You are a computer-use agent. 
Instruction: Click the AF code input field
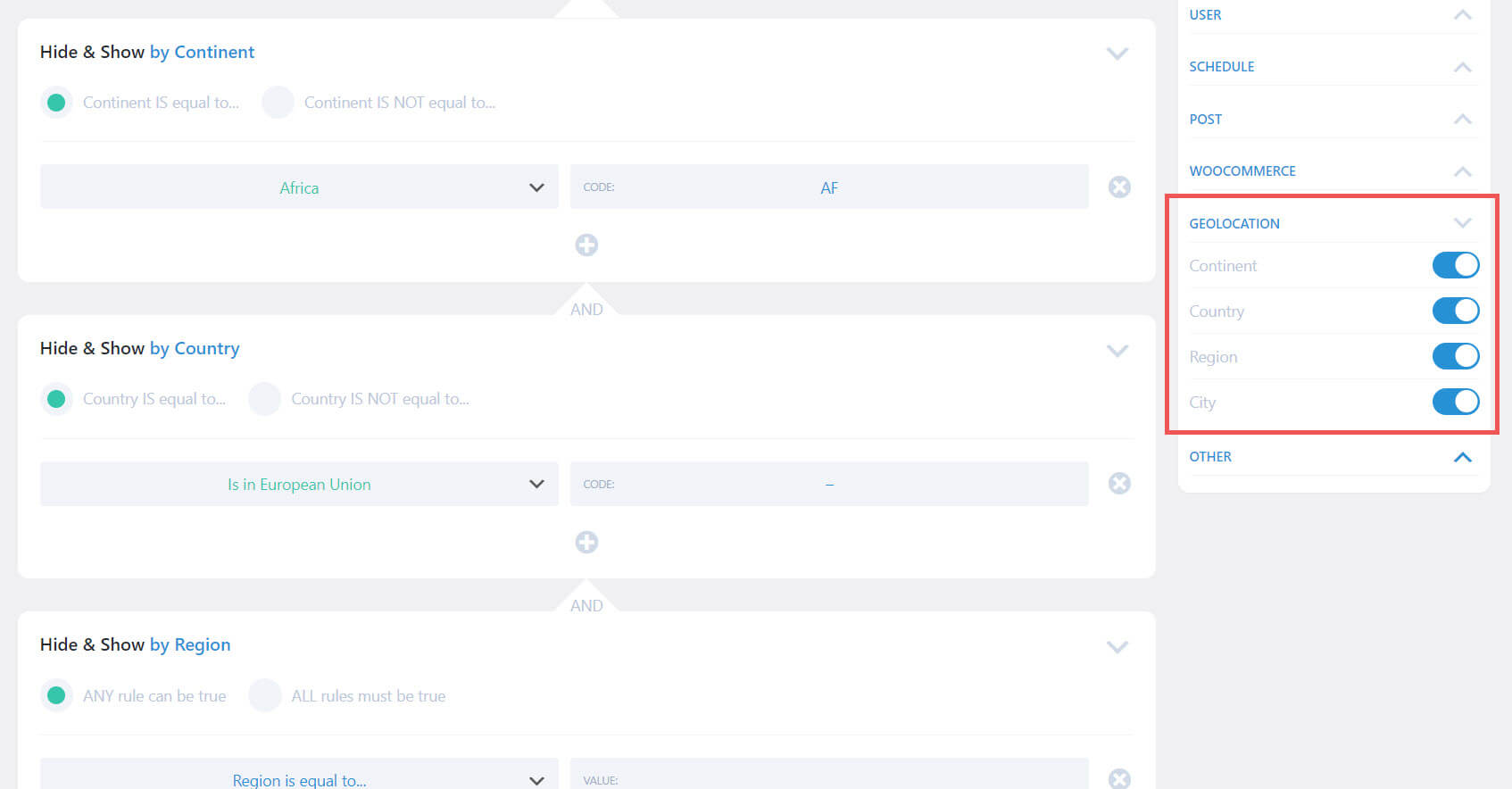(x=828, y=187)
